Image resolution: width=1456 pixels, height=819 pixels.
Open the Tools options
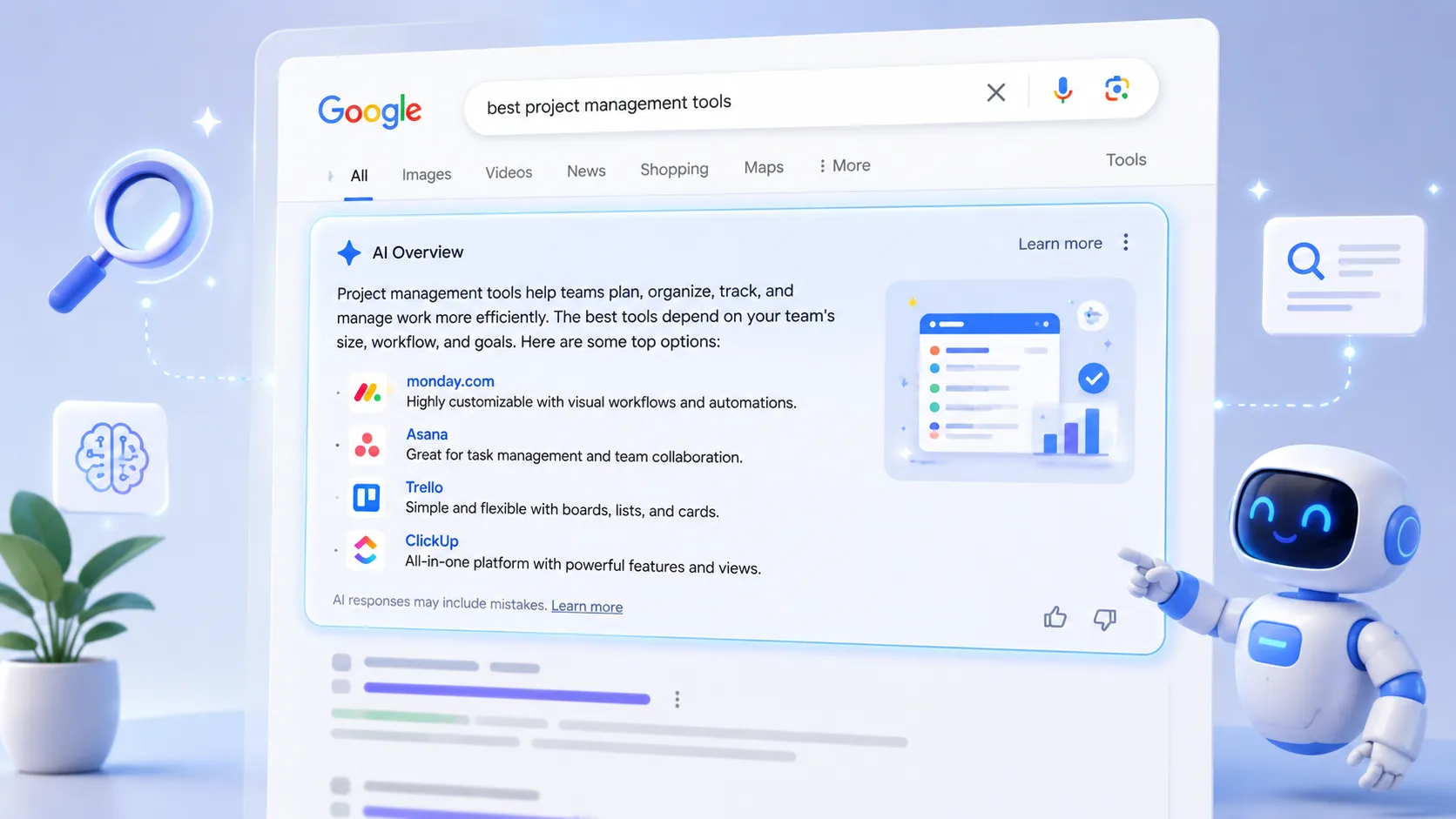click(x=1126, y=160)
